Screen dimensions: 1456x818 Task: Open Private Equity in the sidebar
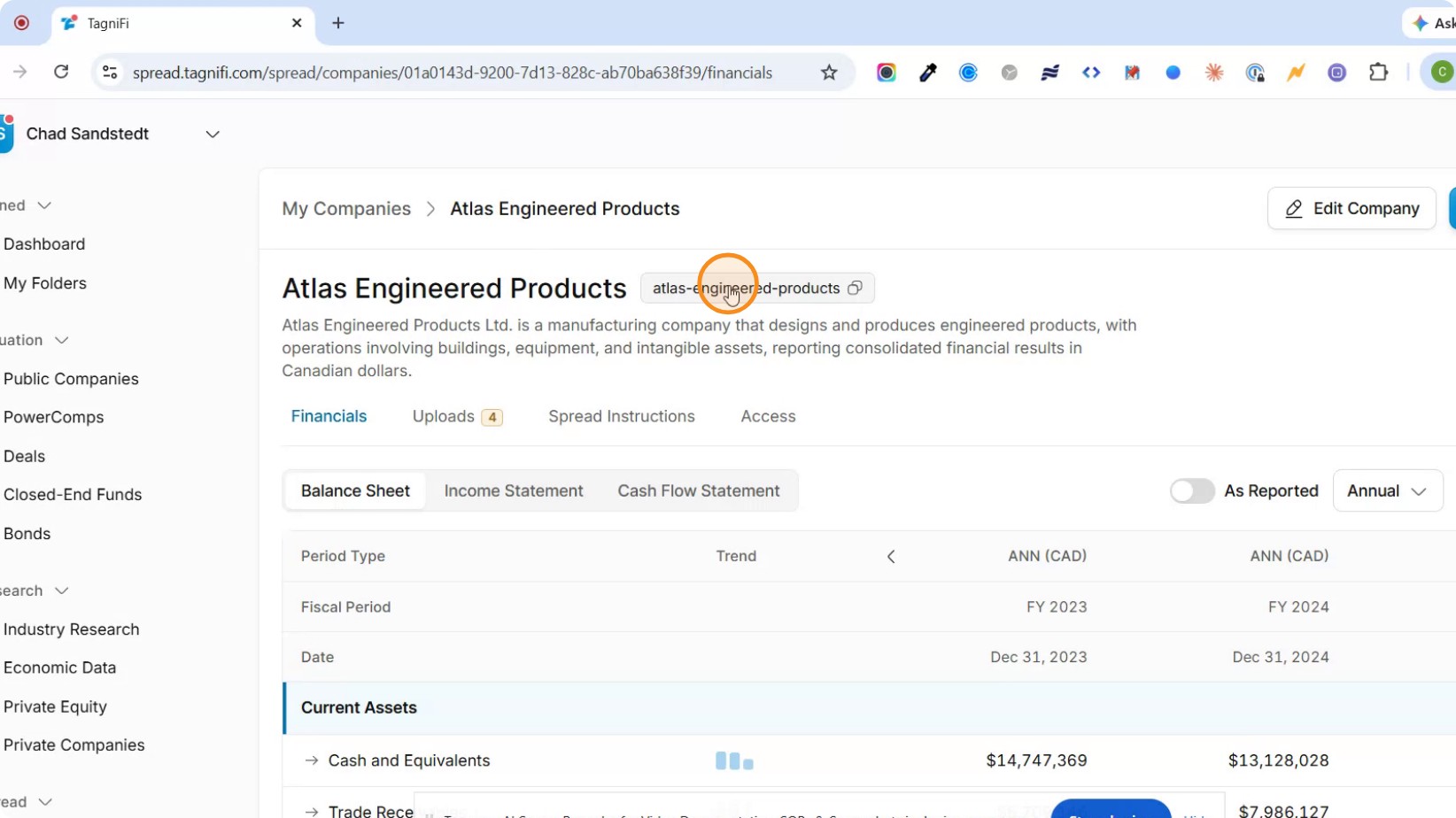55,706
